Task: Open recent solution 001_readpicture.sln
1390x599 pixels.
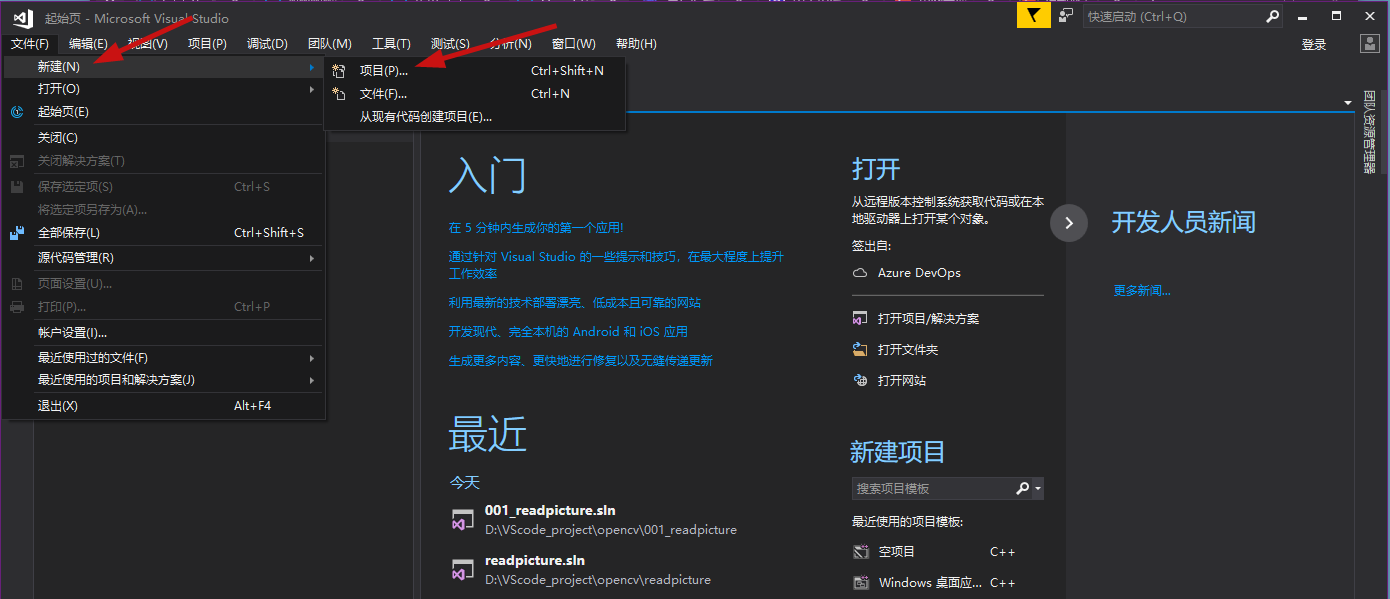Action: 550,511
